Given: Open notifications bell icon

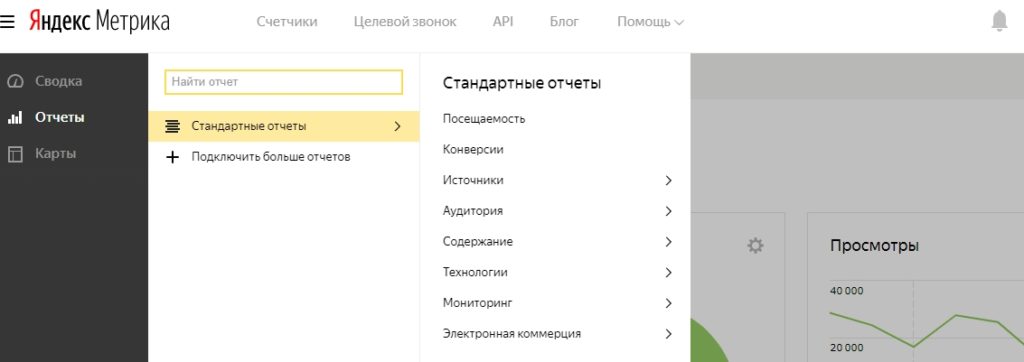Looking at the screenshot, I should point(999,22).
